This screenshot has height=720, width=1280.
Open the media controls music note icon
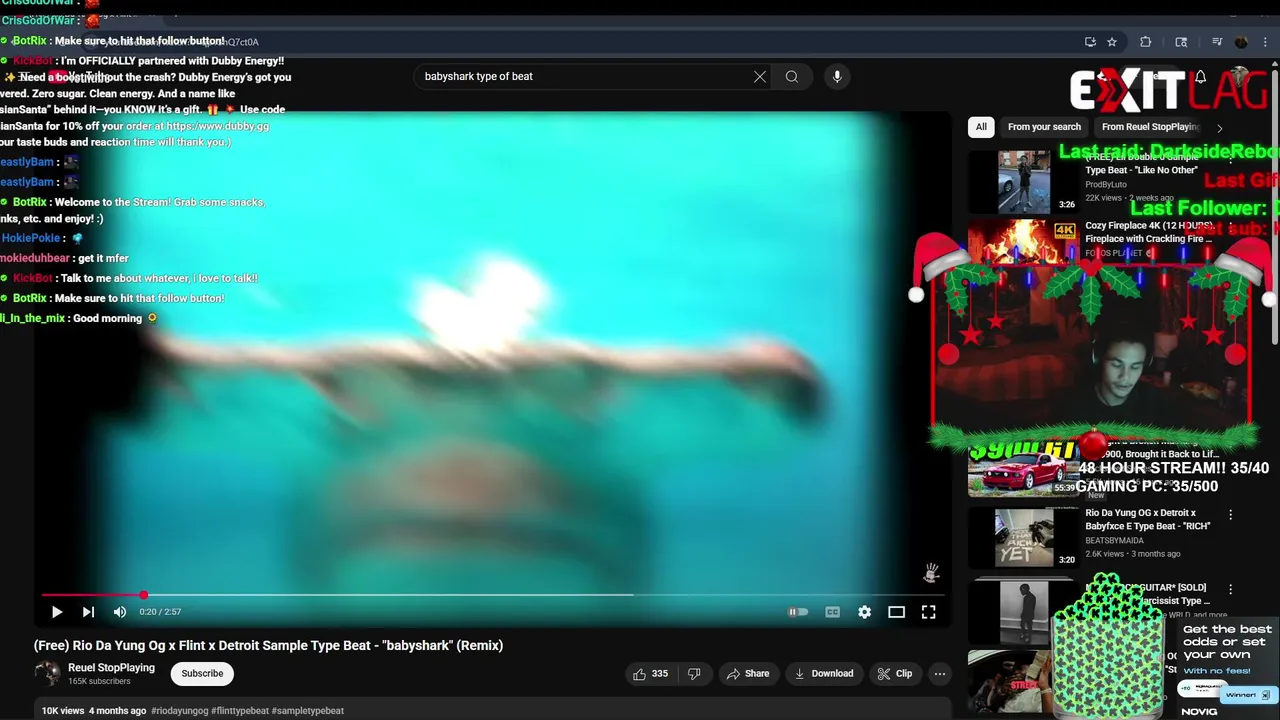click(x=1217, y=42)
